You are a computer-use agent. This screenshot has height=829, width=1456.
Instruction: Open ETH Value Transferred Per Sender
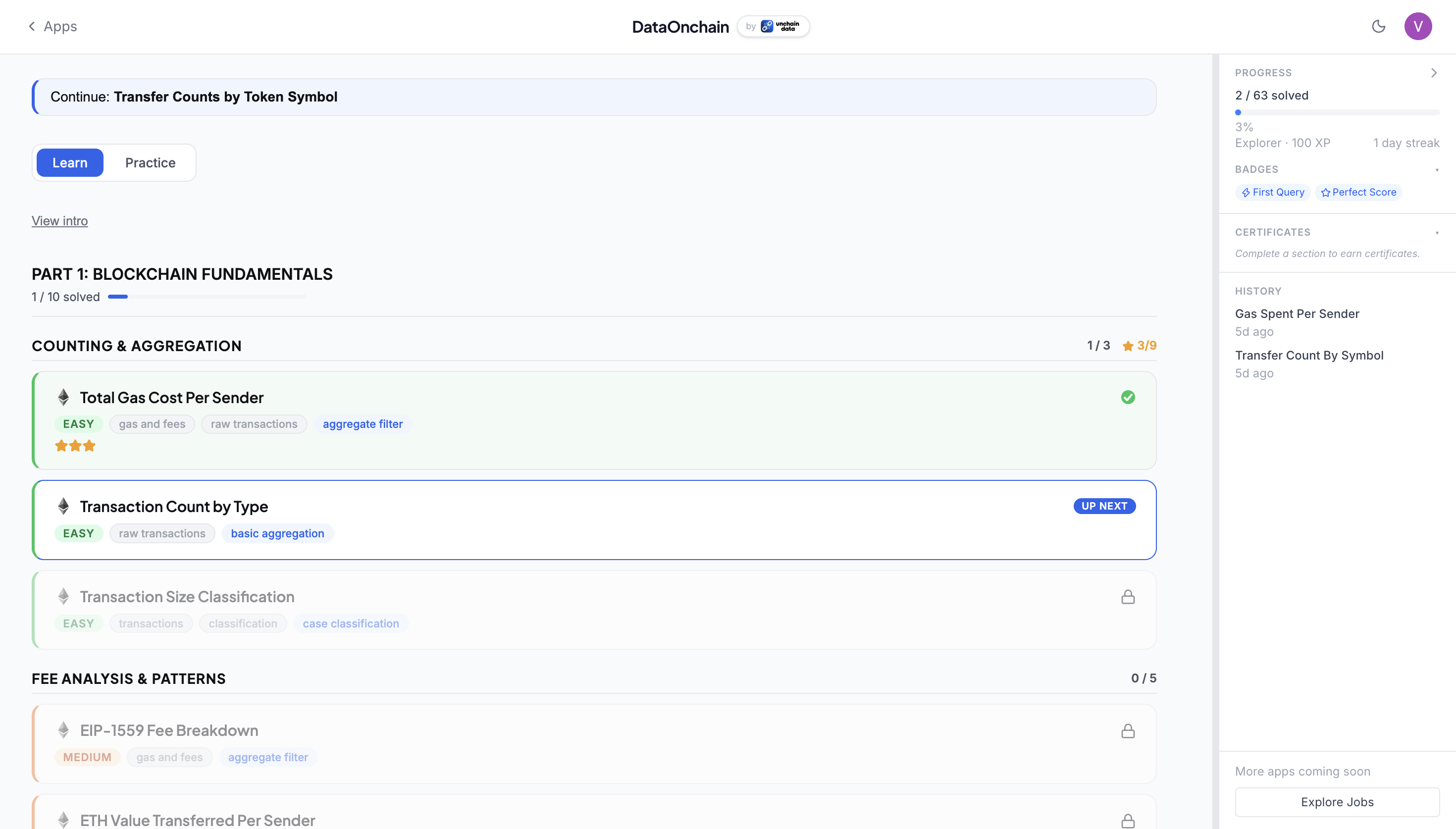point(594,813)
